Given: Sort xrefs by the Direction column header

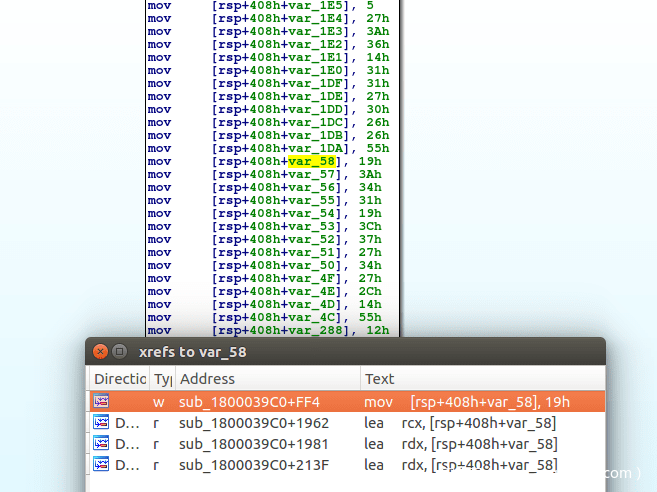Looking at the screenshot, I should [x=119, y=379].
